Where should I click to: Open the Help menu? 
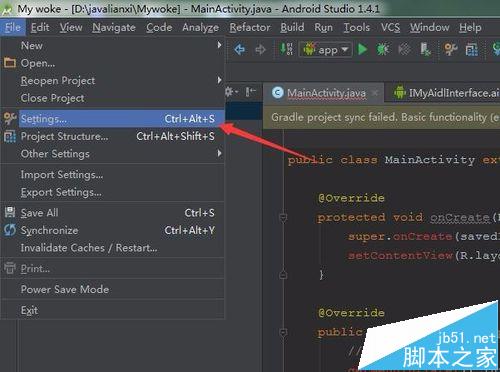click(x=470, y=27)
